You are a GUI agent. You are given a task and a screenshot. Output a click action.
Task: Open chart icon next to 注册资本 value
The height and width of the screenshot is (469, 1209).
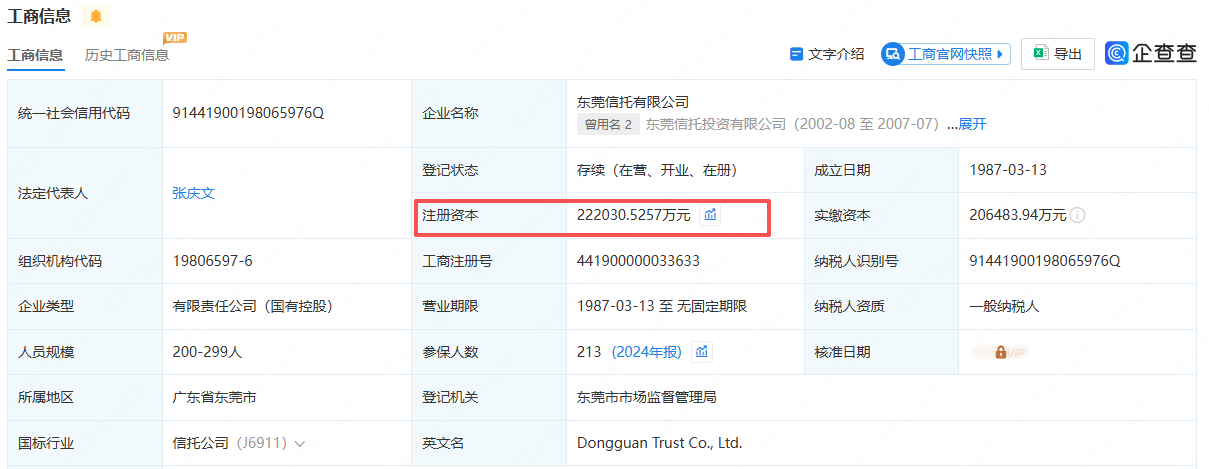[710, 215]
